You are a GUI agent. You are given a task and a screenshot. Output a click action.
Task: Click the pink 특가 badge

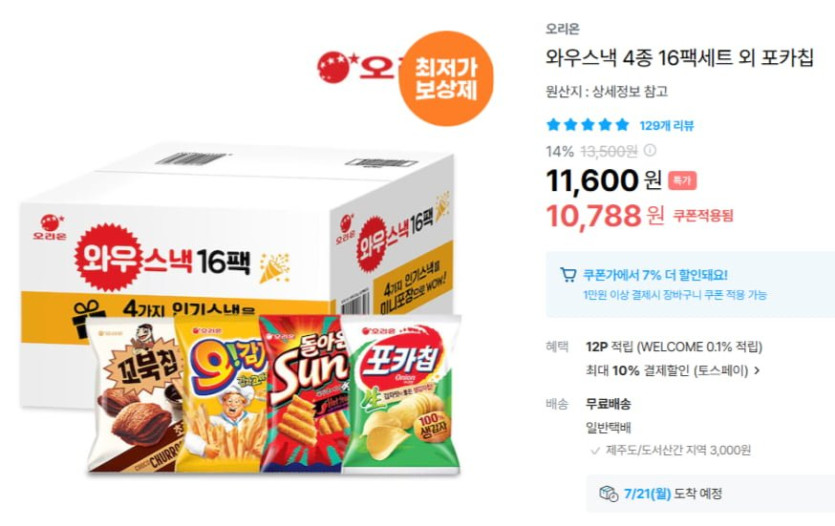click(682, 181)
